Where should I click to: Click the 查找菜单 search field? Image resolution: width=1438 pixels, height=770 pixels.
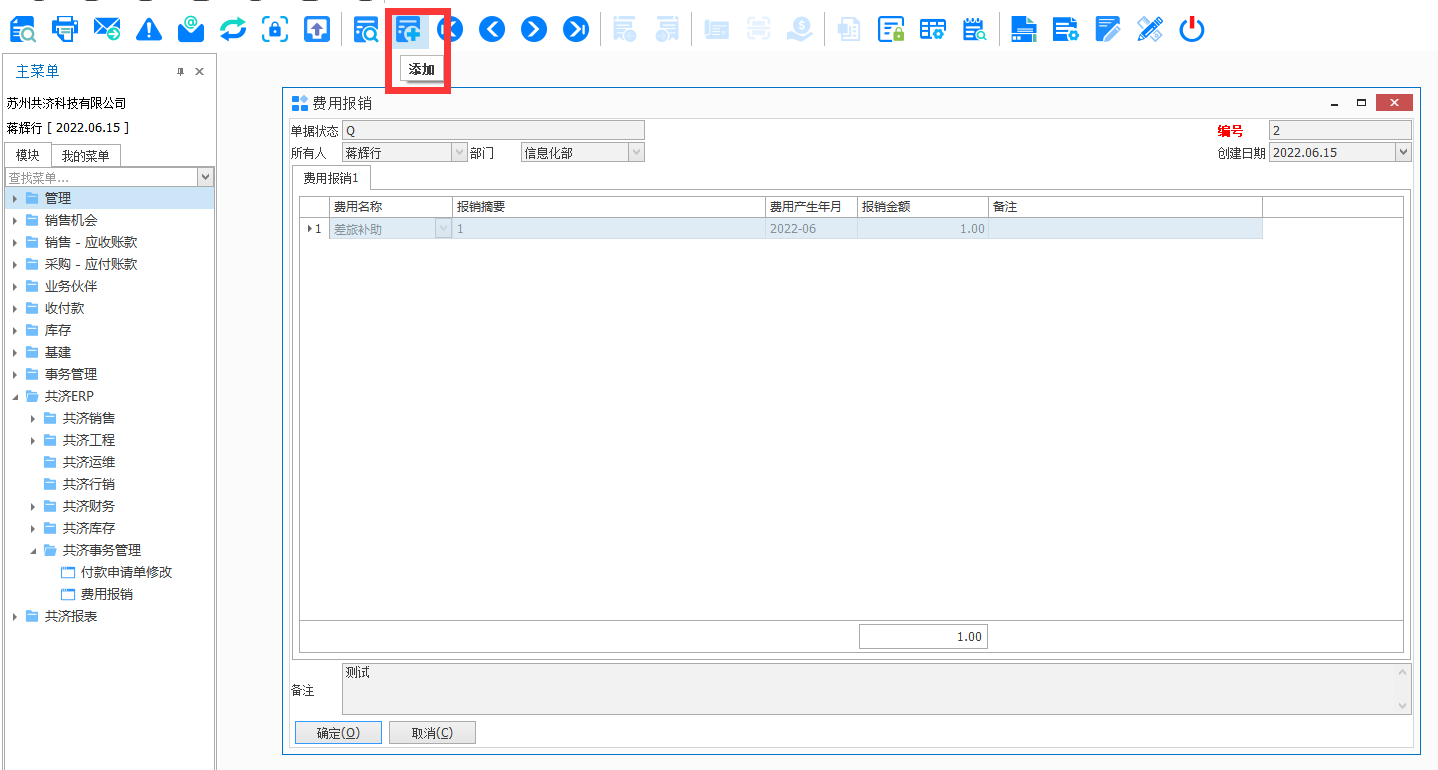coord(101,177)
